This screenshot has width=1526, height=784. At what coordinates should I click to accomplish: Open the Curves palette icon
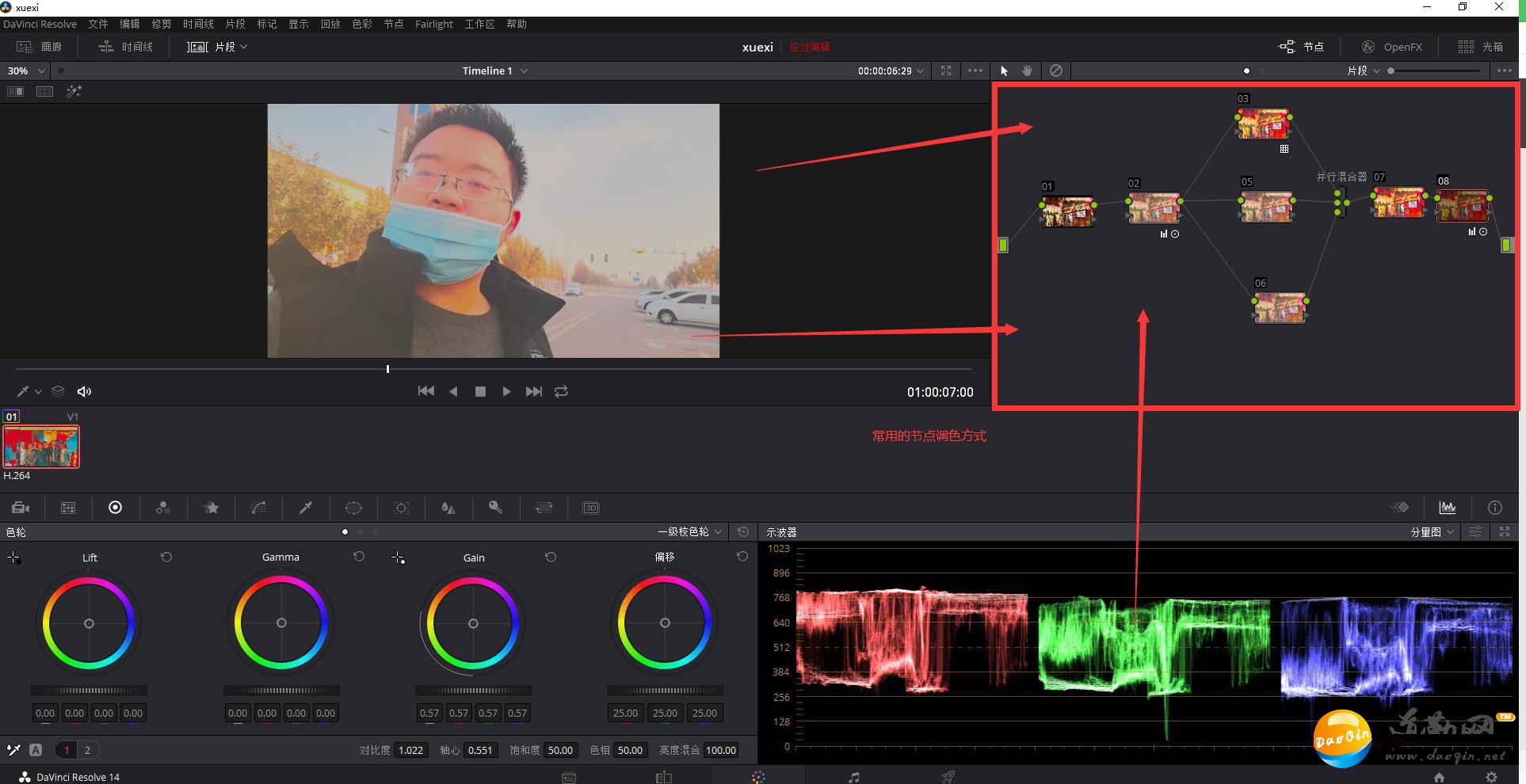pyautogui.click(x=258, y=508)
